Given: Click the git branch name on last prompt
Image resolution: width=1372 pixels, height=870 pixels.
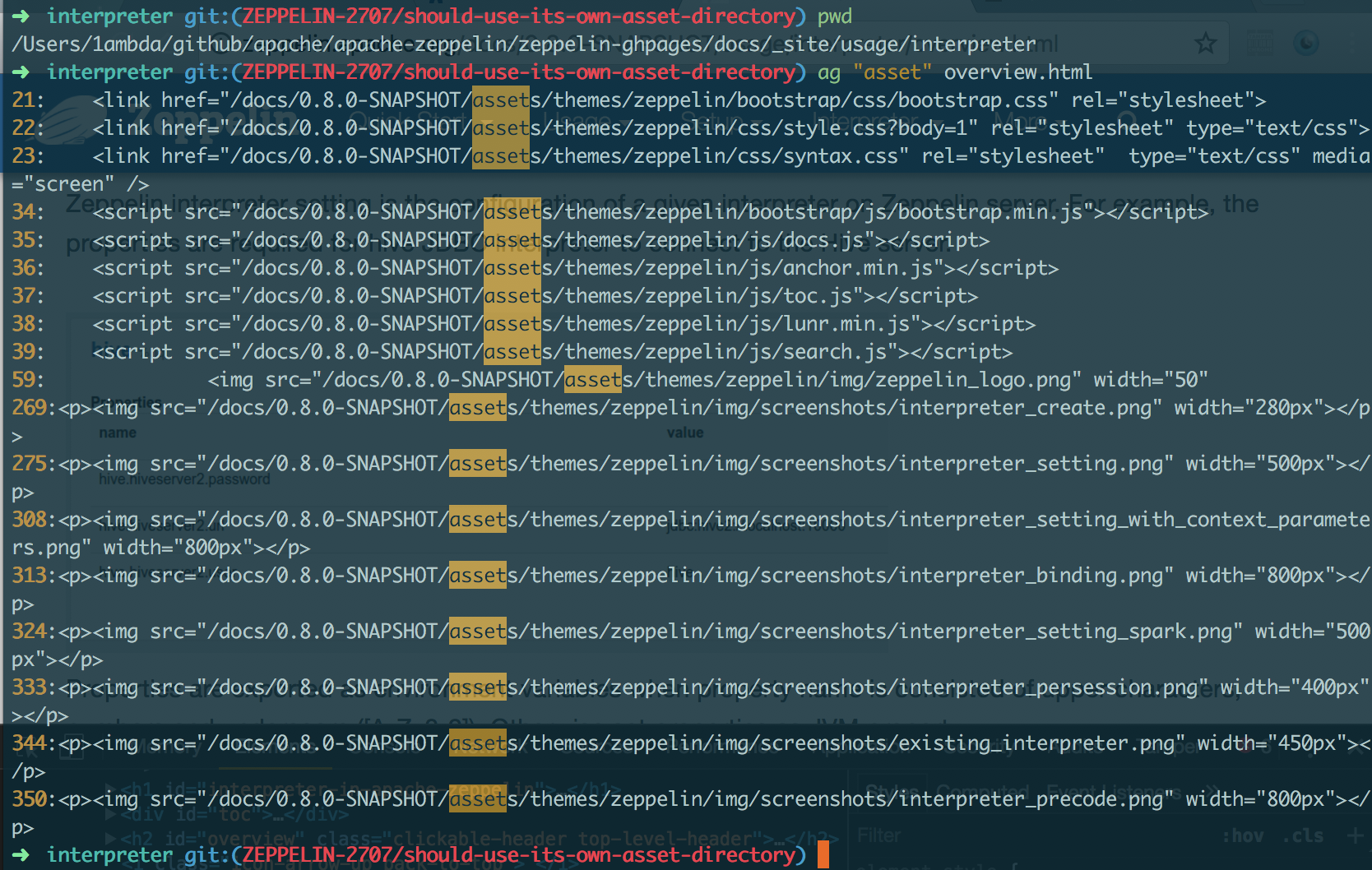Looking at the screenshot, I should coord(518,855).
